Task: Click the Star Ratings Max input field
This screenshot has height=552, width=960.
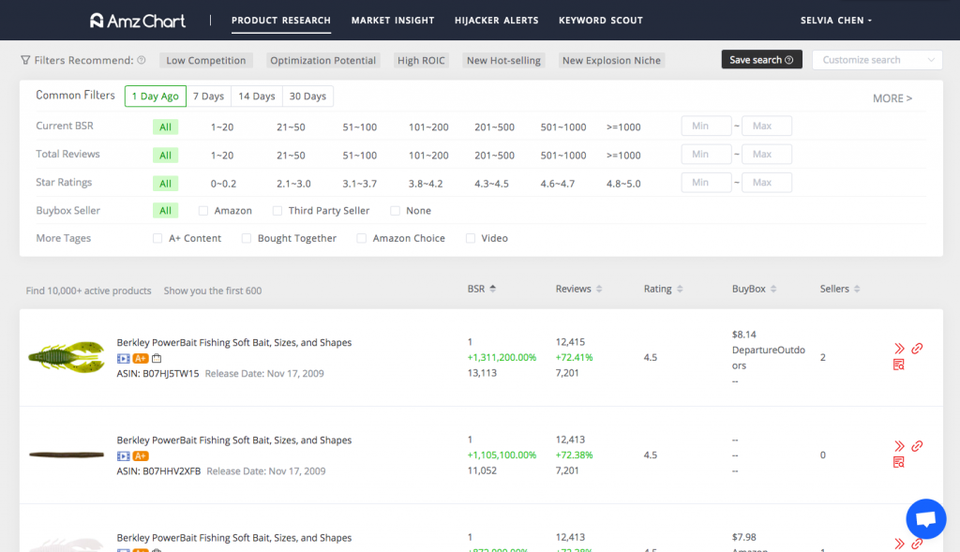Action: pyautogui.click(x=767, y=182)
